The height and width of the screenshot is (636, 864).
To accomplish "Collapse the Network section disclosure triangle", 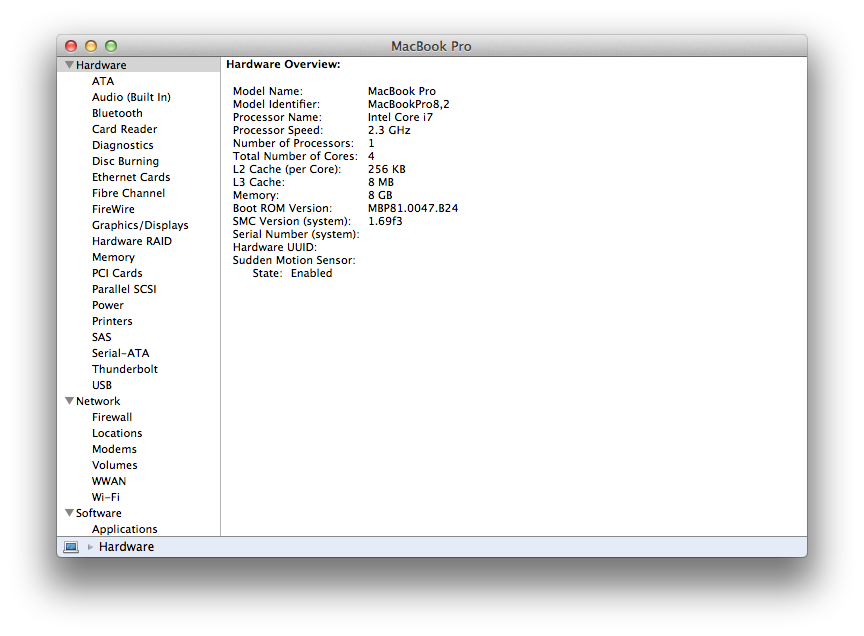I will (x=69, y=401).
